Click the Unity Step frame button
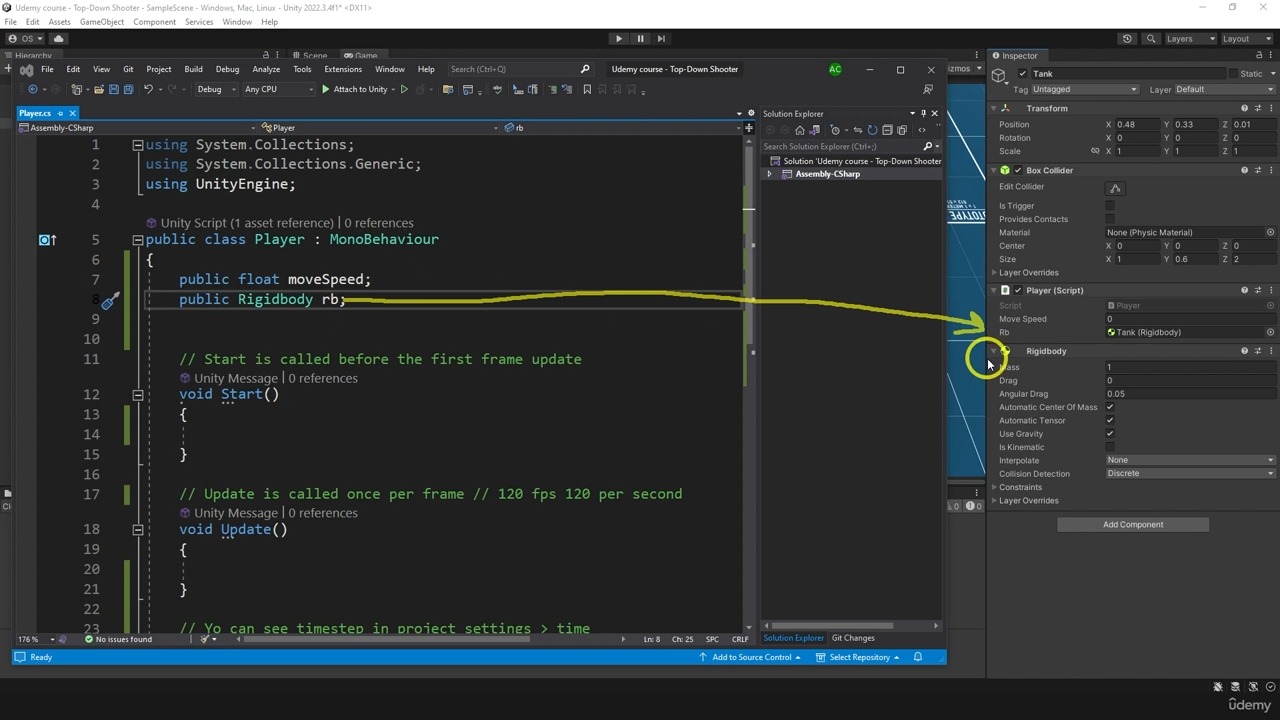The height and width of the screenshot is (720, 1280). pos(661,39)
